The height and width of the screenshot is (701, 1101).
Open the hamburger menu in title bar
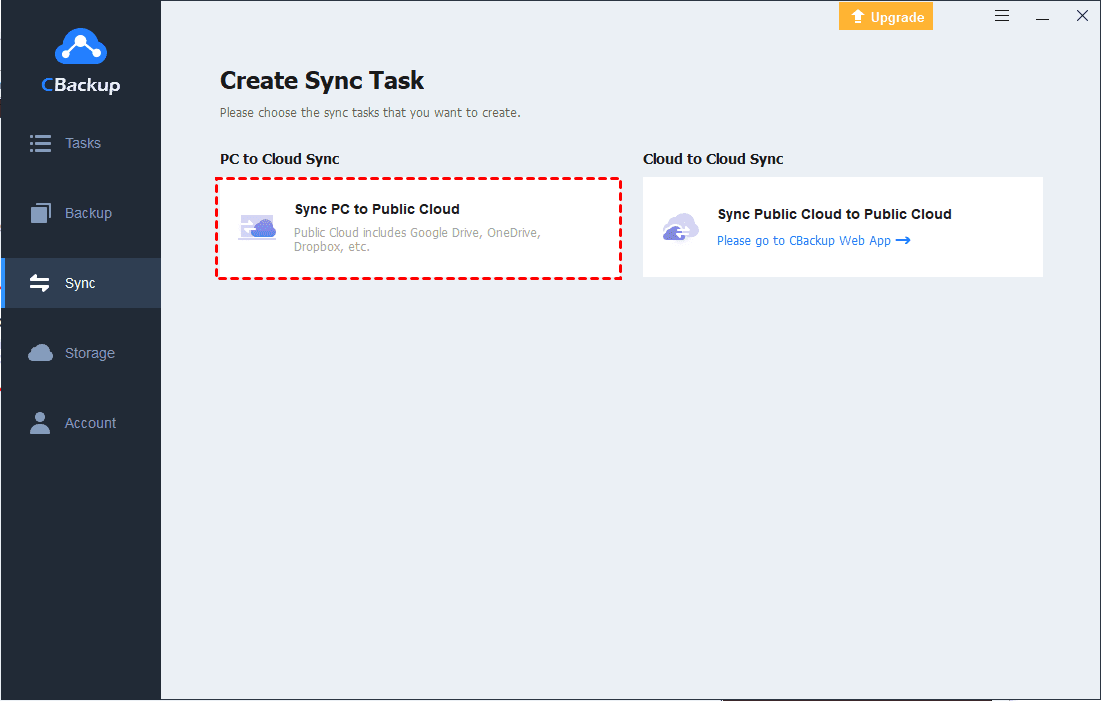[x=1003, y=16]
